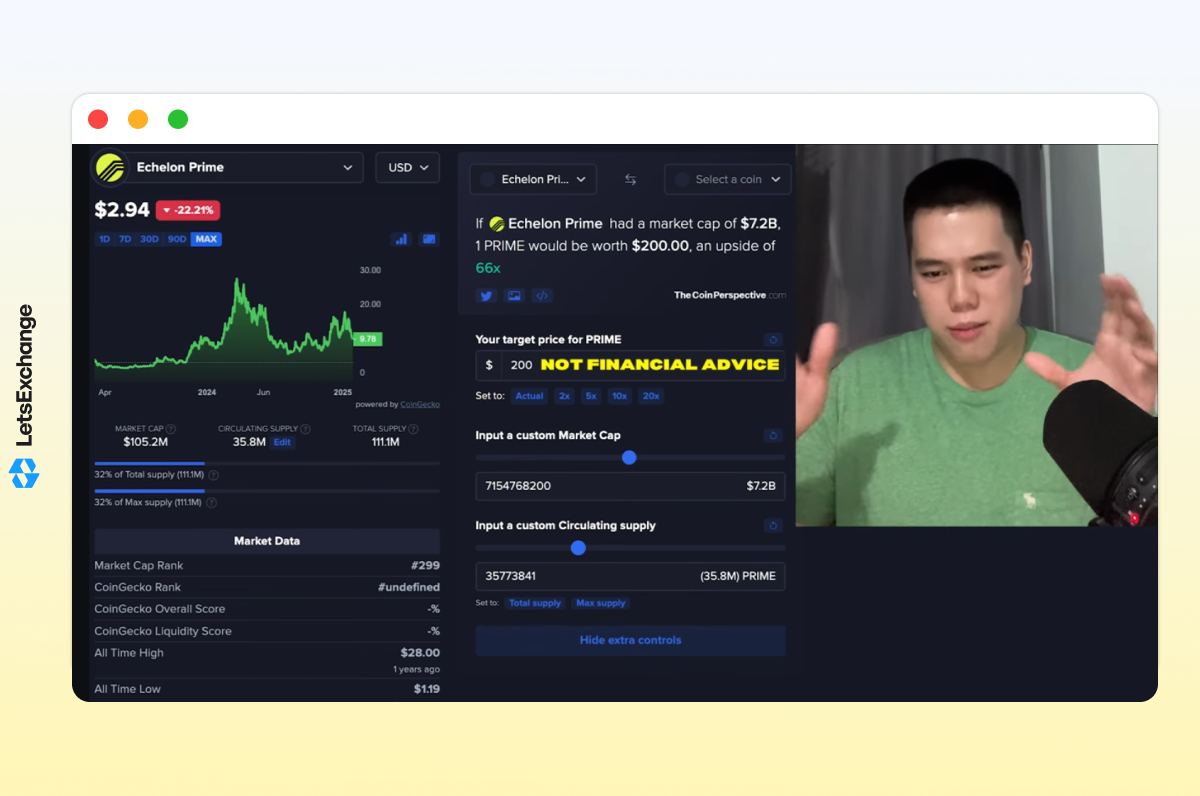Click help icon beside 32% of Max supply
This screenshot has height=796, width=1200.
(x=213, y=502)
